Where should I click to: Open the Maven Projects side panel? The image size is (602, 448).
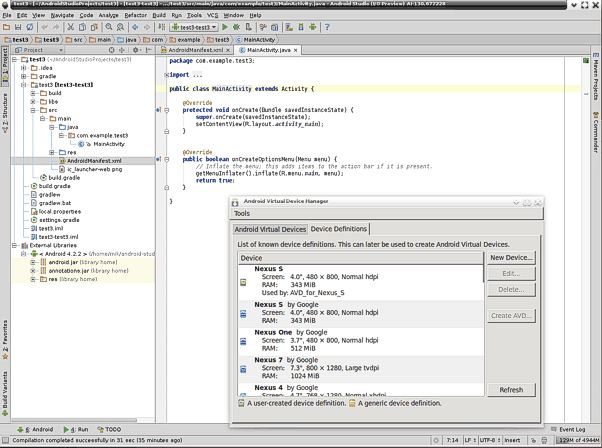click(x=595, y=79)
